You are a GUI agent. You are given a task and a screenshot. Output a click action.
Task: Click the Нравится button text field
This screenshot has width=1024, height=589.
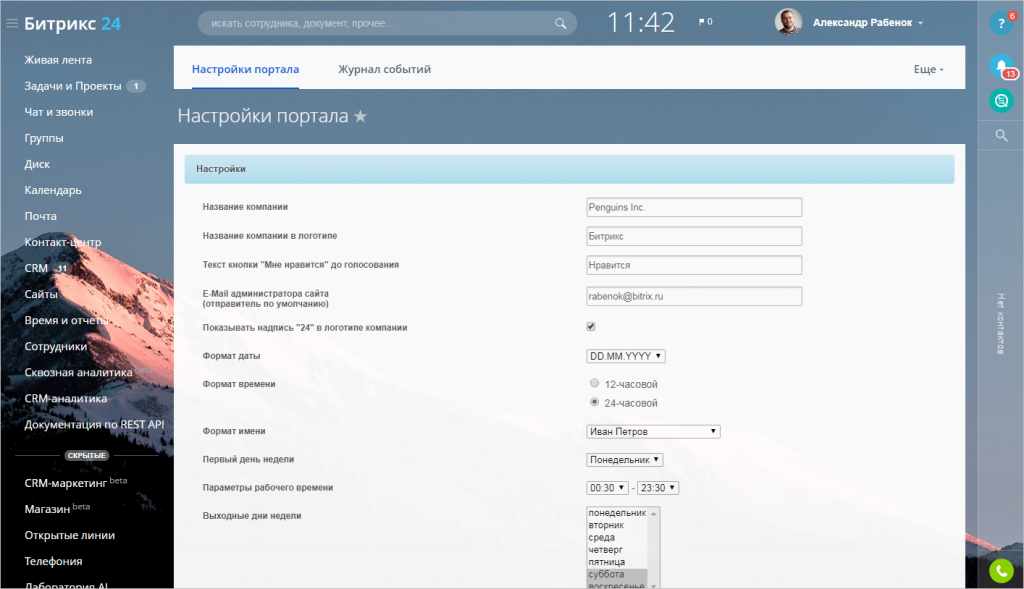coord(694,265)
